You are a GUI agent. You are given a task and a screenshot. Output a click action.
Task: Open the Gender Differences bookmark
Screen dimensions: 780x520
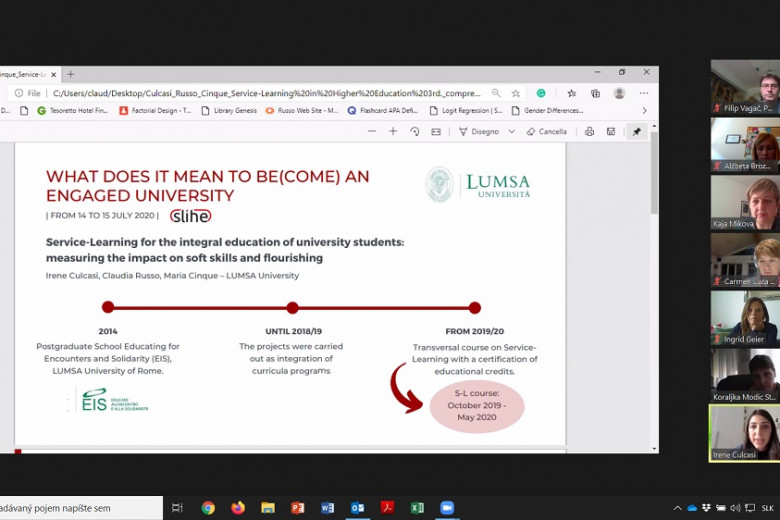[x=547, y=110]
